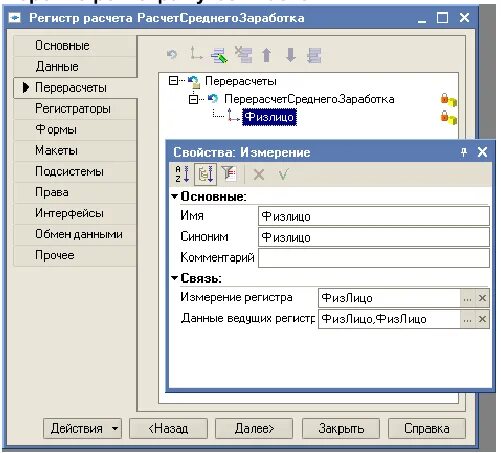The width and height of the screenshot is (501, 453).
Task: Open the Прочее tab
Action: [x=75, y=255]
